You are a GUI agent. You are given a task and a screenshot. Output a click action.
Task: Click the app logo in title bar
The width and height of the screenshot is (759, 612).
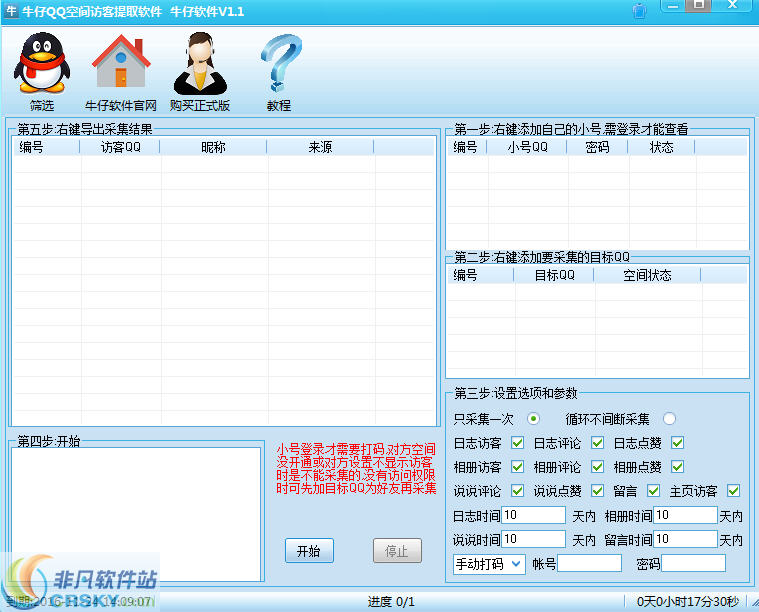point(11,11)
